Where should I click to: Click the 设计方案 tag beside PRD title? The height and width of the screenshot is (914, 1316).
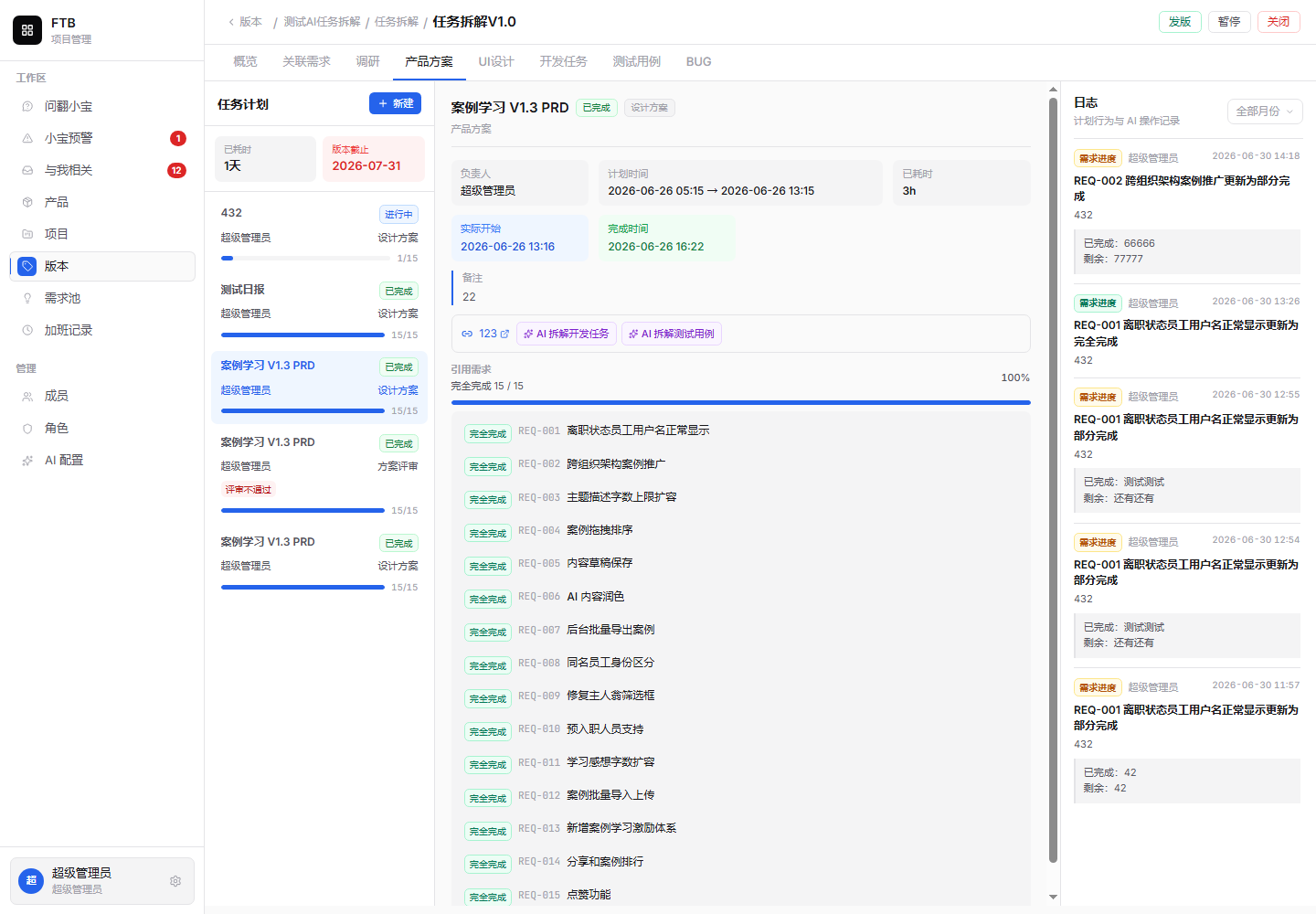649,108
